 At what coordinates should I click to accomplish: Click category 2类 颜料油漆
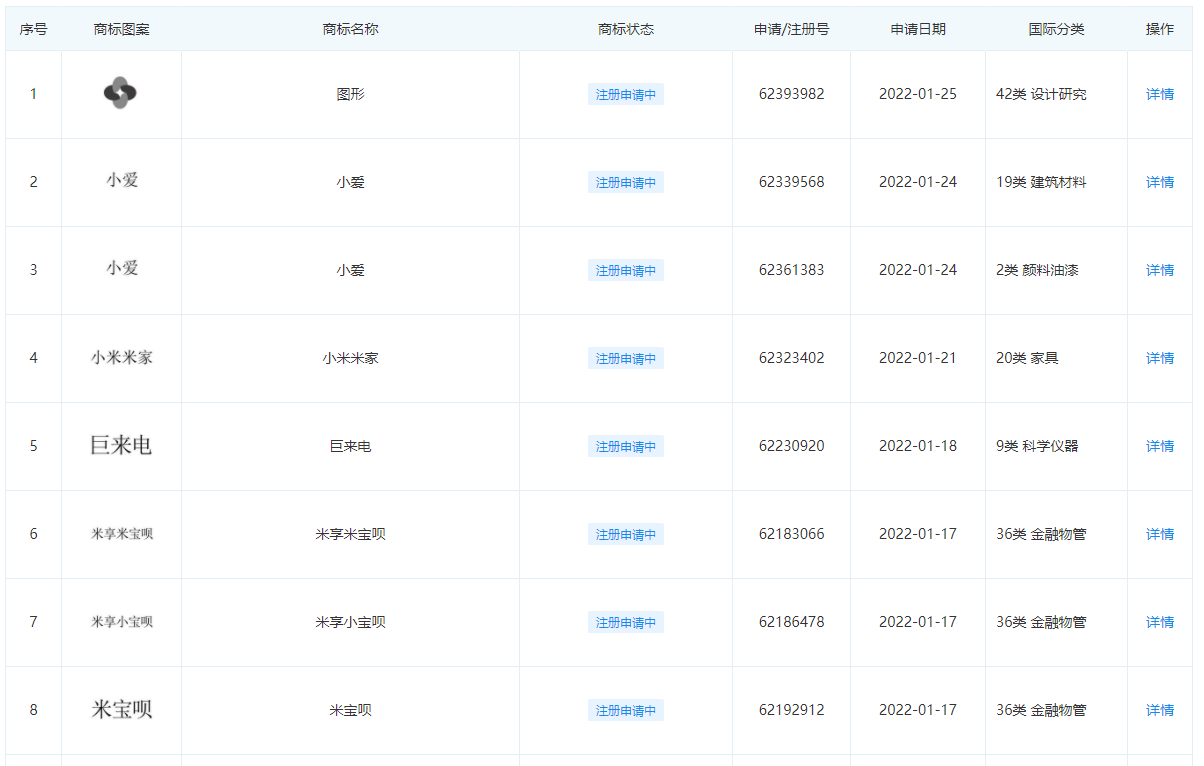pyautogui.click(x=1037, y=270)
